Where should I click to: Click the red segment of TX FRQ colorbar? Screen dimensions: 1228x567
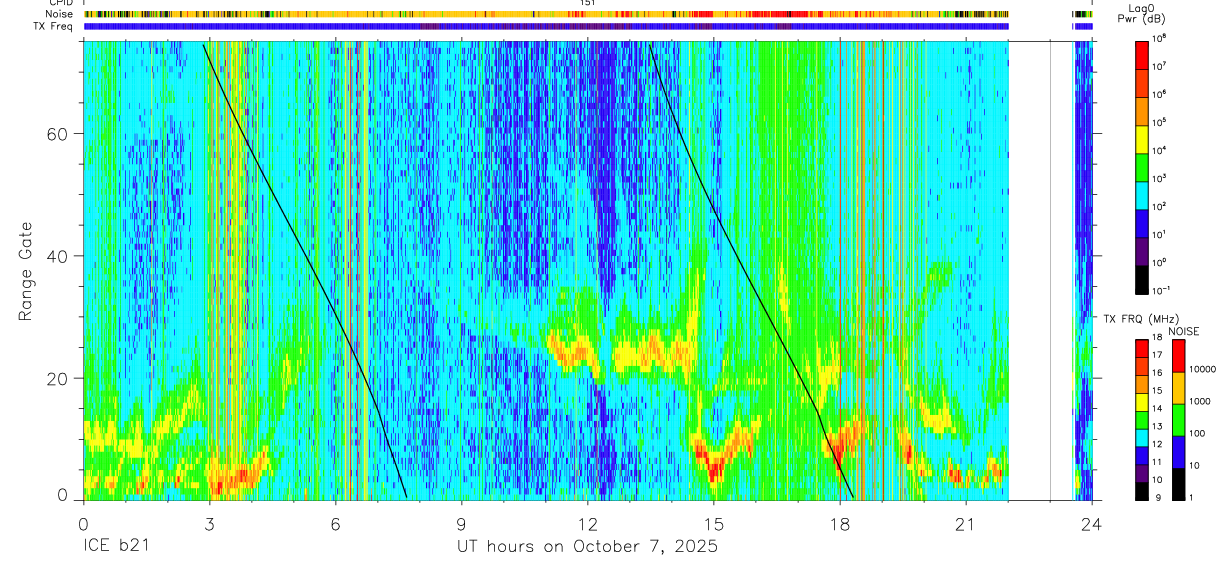click(x=1141, y=348)
